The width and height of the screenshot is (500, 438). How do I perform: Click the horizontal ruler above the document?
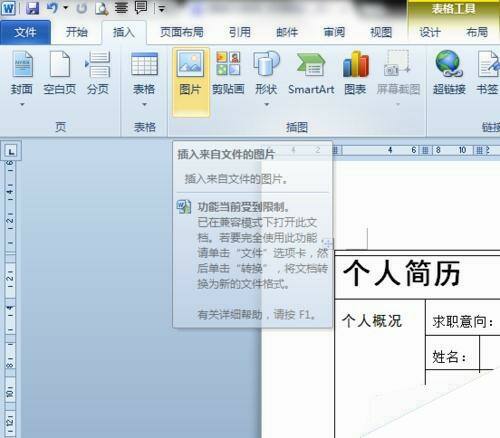click(417, 150)
